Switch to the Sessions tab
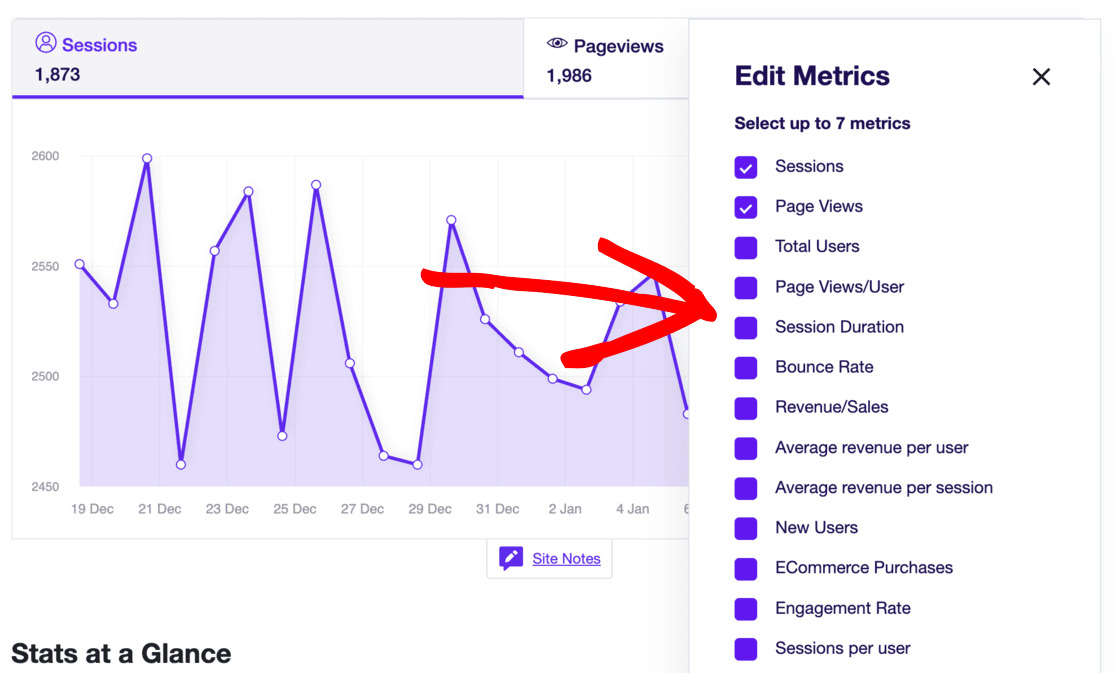 point(268,59)
